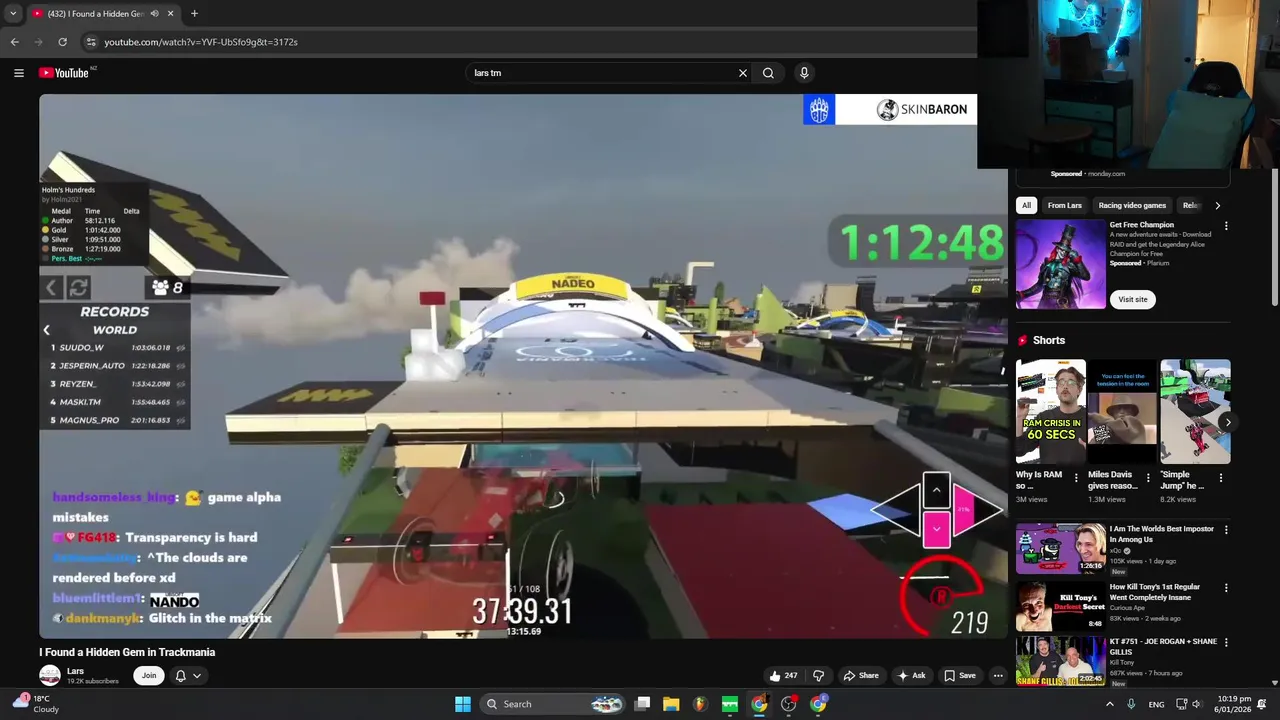
Task: Open KT #751 Joe Rogan thumbnail
Action: pos(1060,661)
